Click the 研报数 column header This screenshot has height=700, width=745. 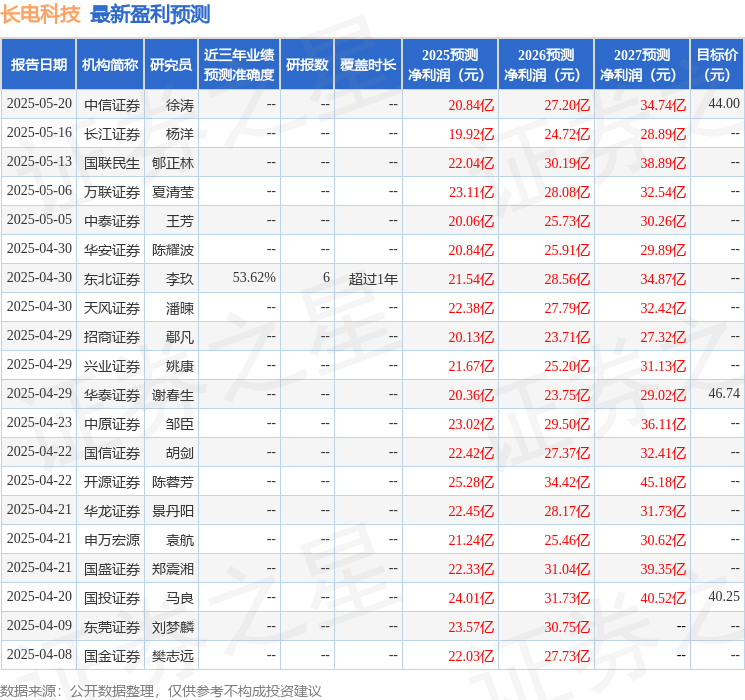click(x=307, y=65)
